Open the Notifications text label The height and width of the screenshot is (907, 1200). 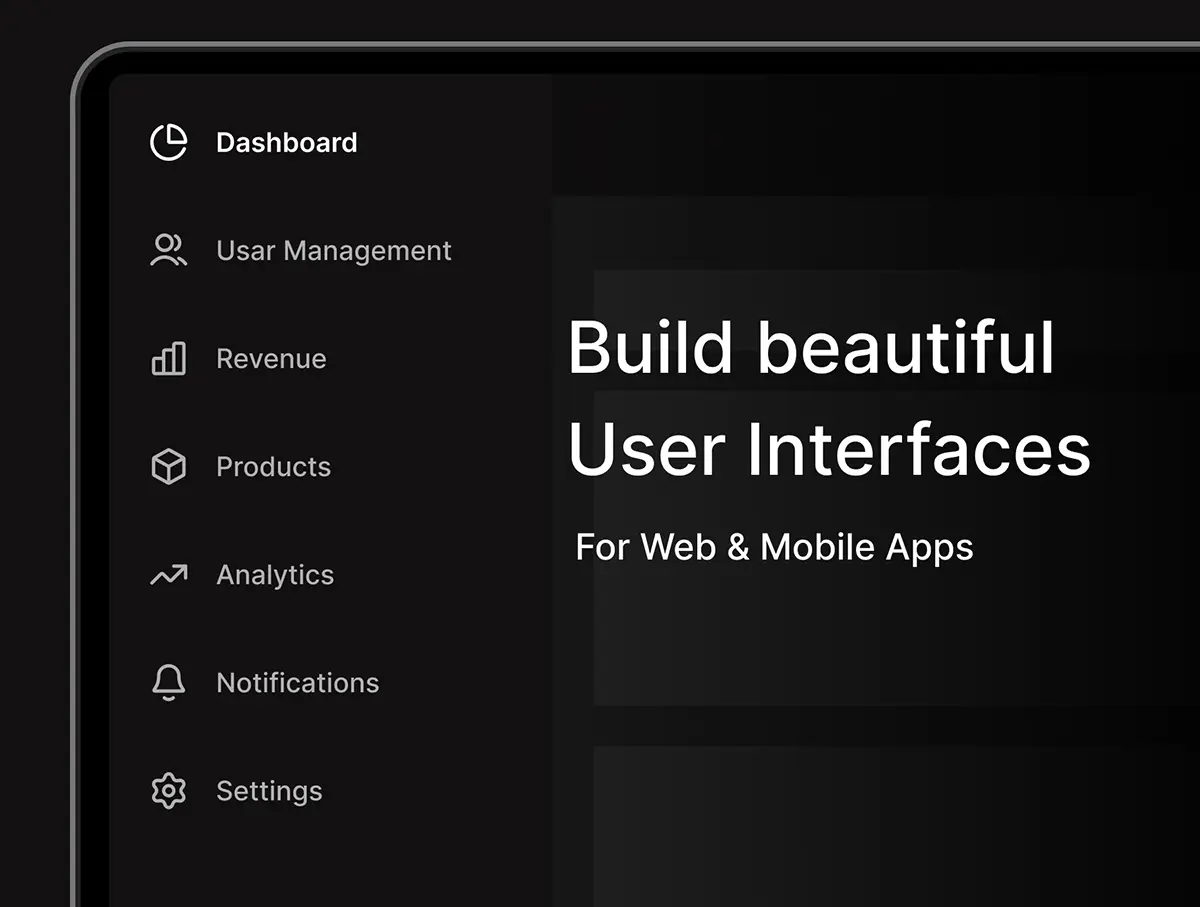coord(297,683)
